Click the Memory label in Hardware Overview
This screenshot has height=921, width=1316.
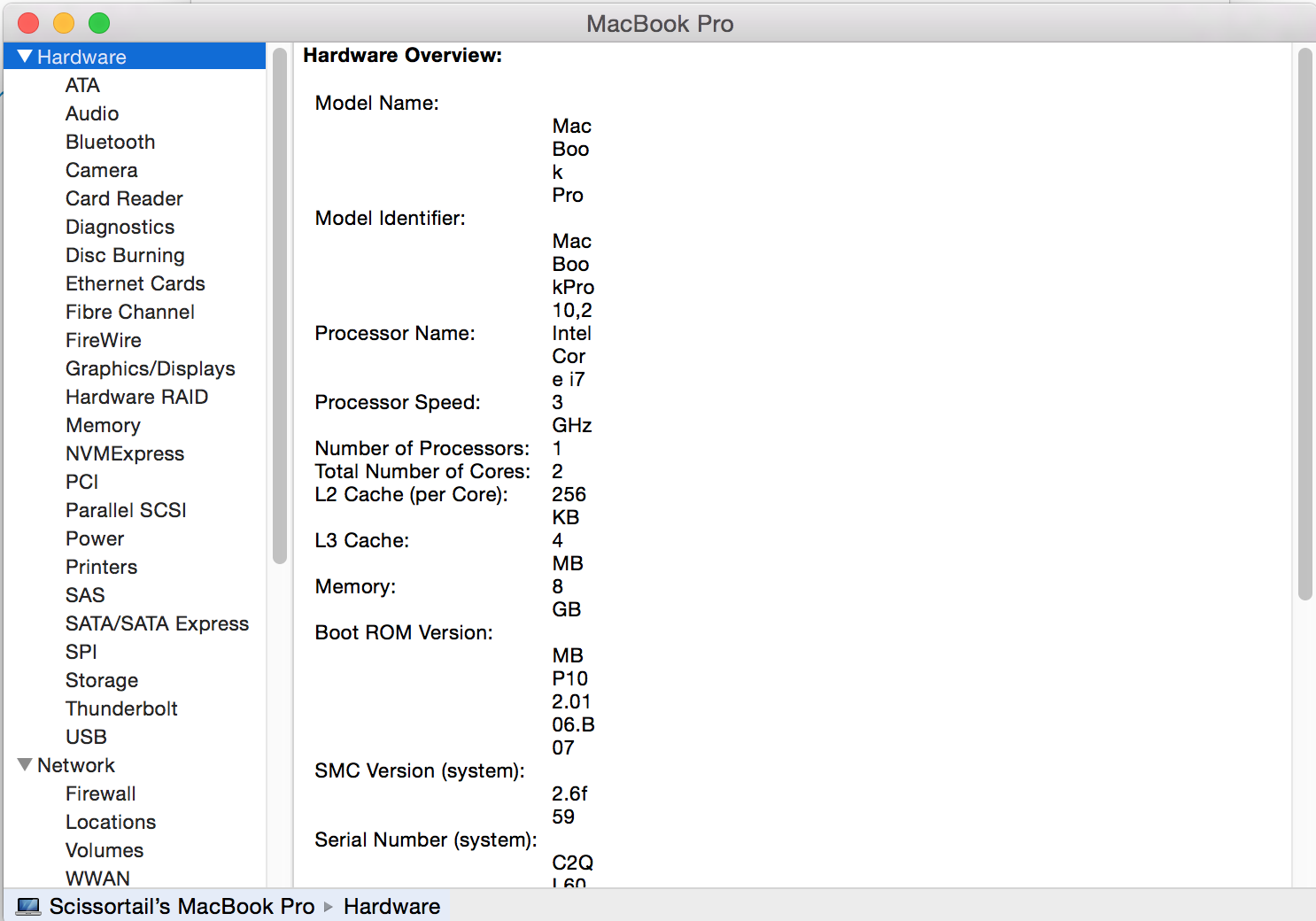click(356, 586)
